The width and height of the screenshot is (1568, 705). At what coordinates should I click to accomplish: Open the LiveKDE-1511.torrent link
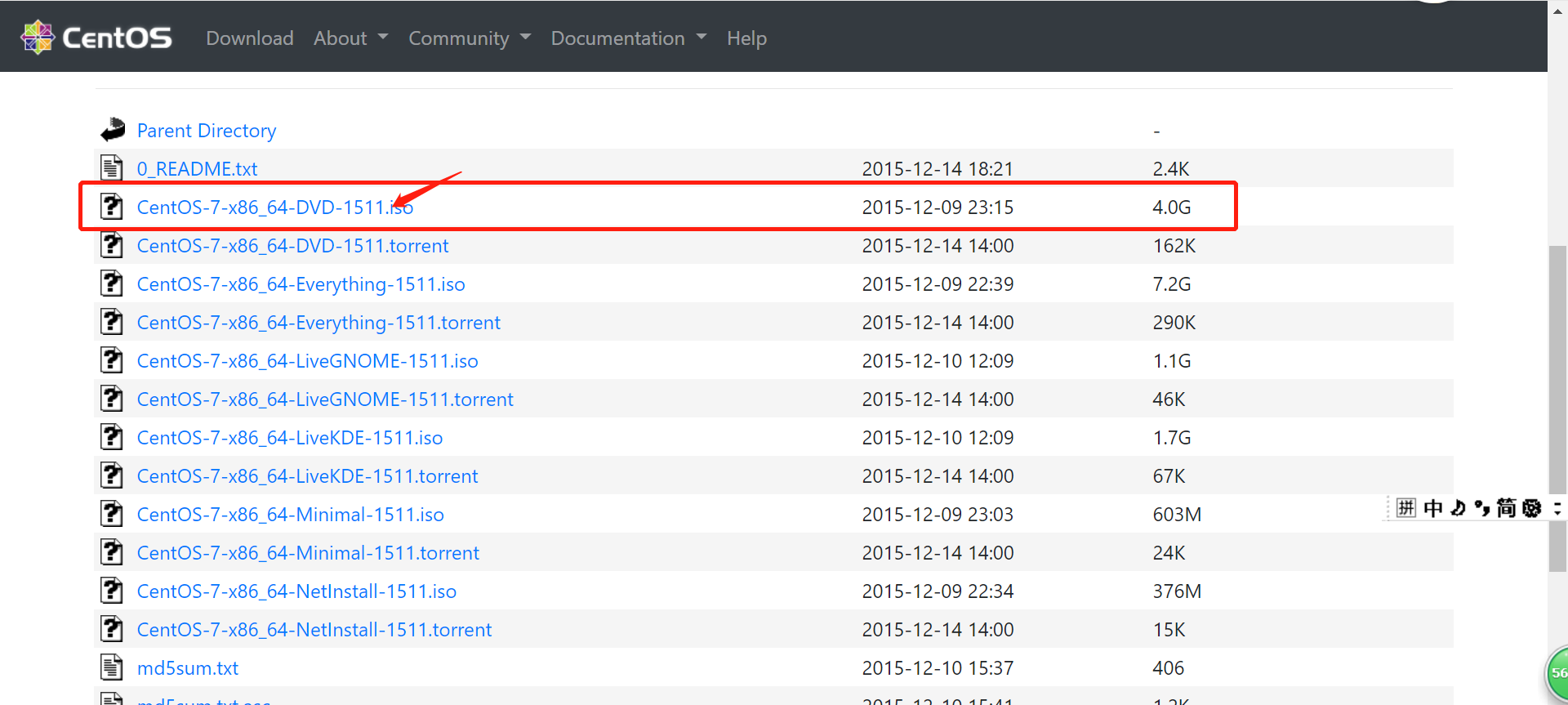click(x=308, y=476)
